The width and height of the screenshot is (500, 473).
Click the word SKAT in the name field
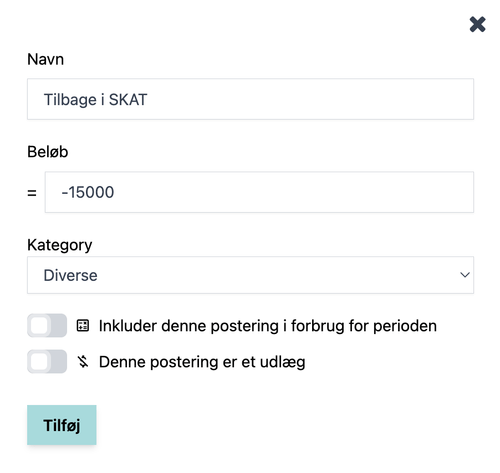(x=128, y=100)
